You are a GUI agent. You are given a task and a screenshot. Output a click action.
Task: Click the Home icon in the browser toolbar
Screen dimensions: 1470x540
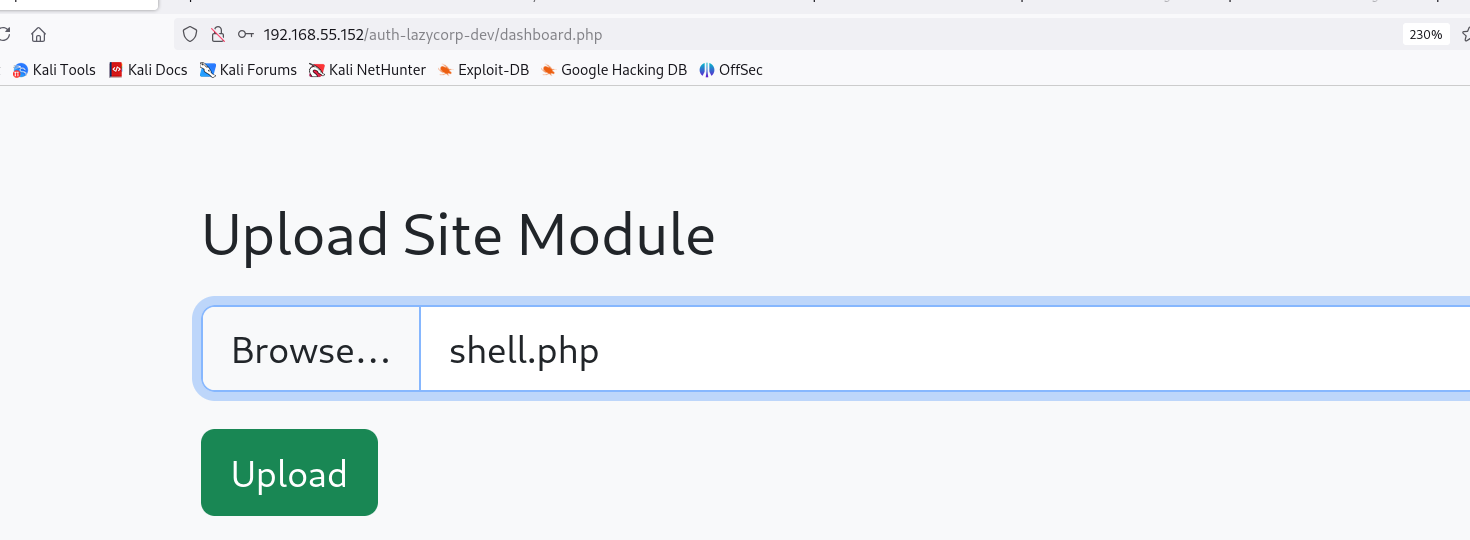coord(39,34)
